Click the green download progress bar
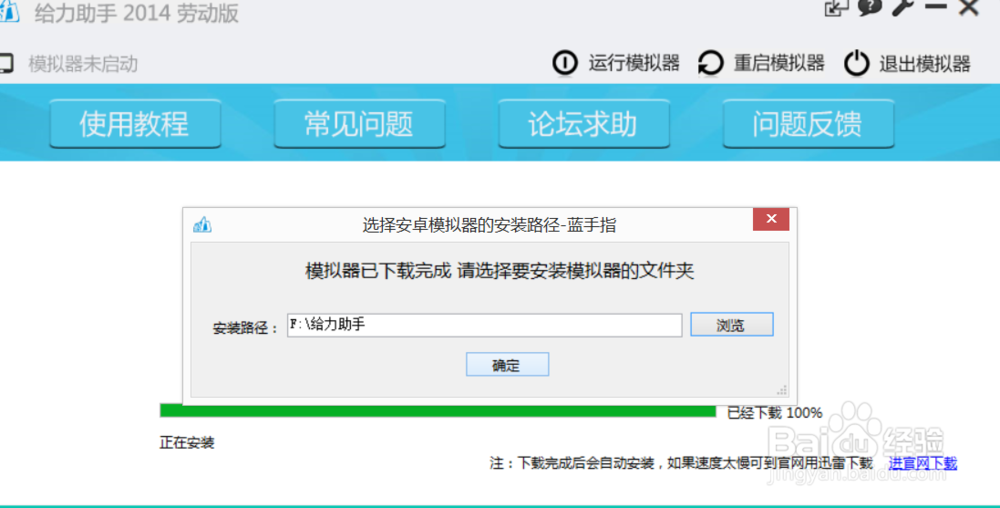This screenshot has height=508, width=1000. pyautogui.click(x=438, y=411)
